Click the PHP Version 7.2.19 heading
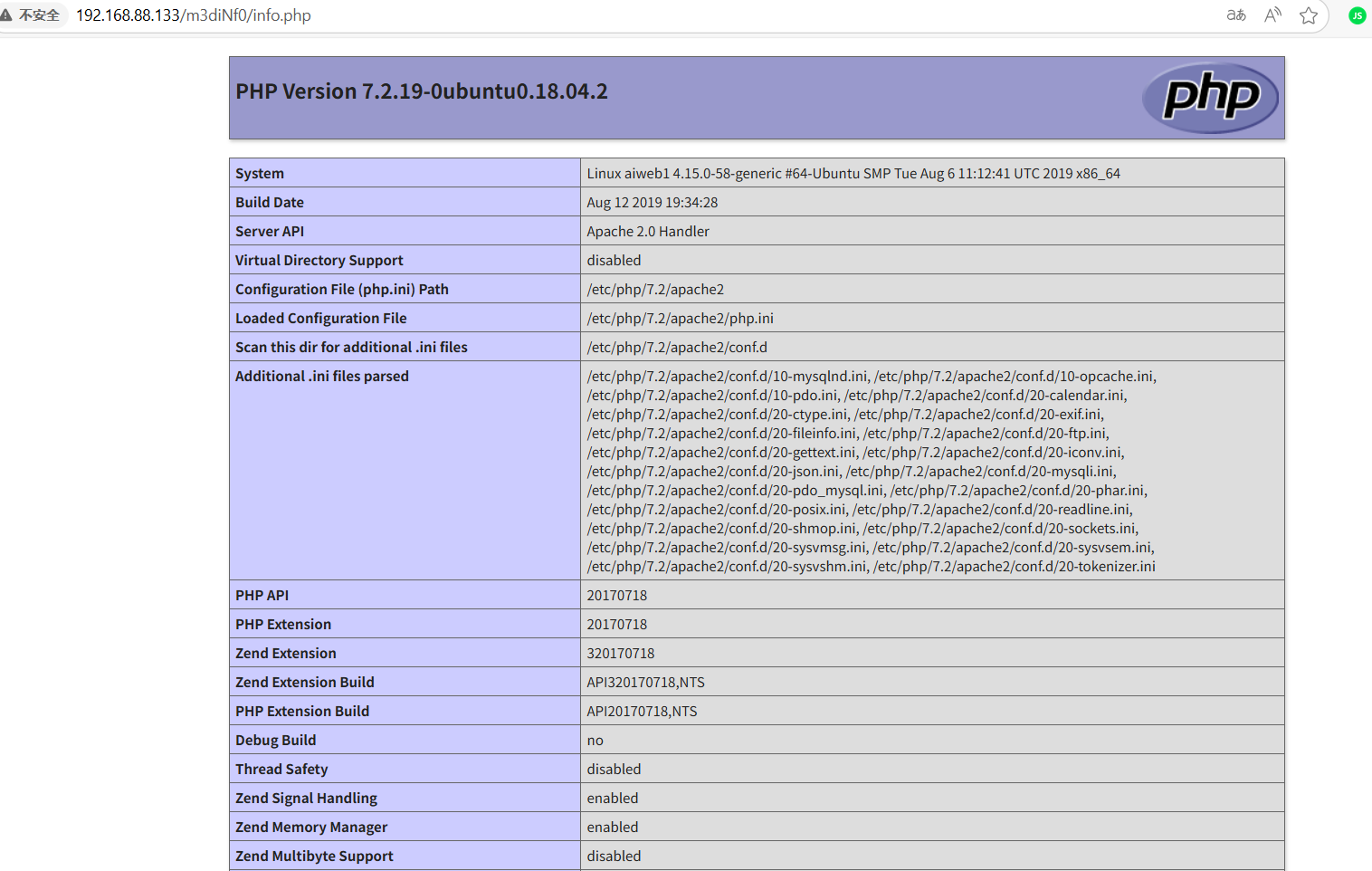 (x=421, y=91)
